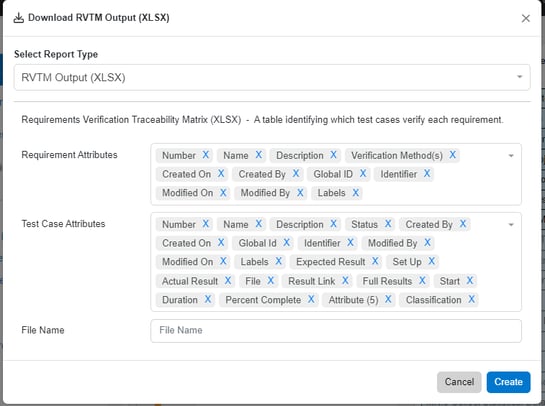Remove Global Id tag from Test Case Attributes

point(286,243)
